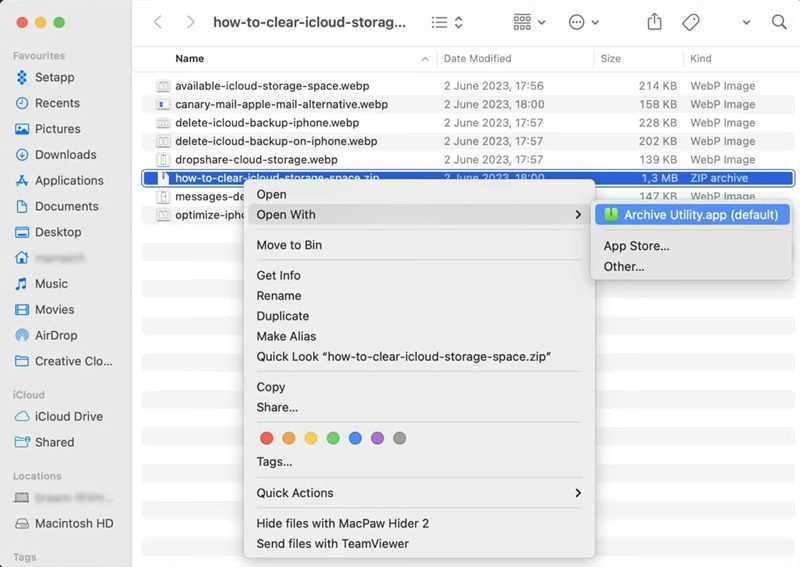Choose Get Info from context menu
Viewport: 800px width, 567px height.
(x=278, y=276)
